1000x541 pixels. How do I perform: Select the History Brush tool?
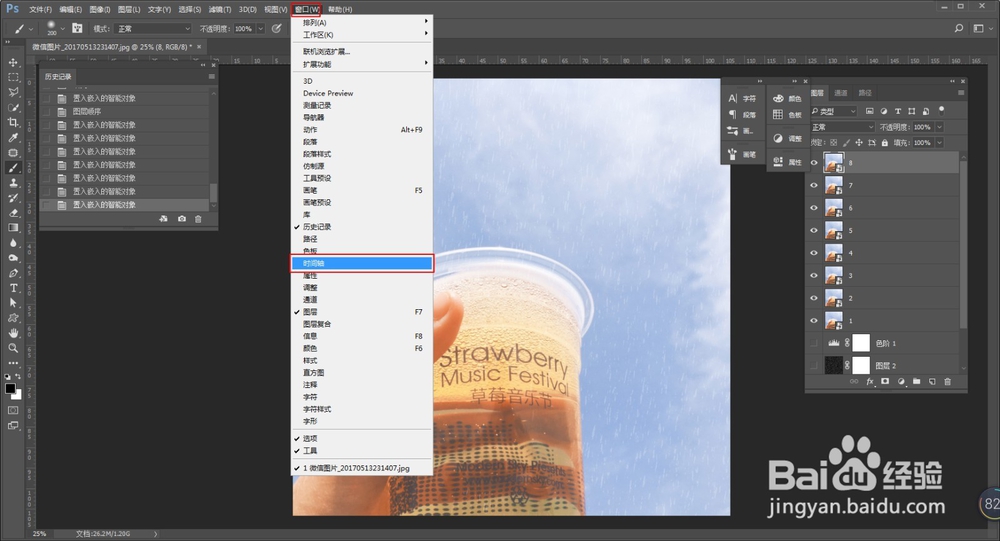[x=13, y=198]
